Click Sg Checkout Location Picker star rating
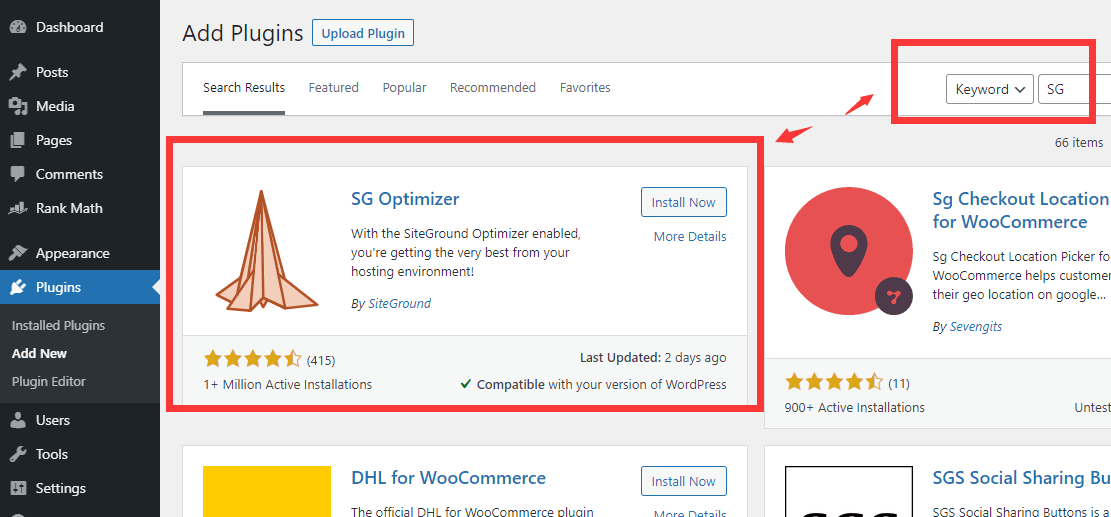This screenshot has height=517, width=1111. [x=834, y=382]
